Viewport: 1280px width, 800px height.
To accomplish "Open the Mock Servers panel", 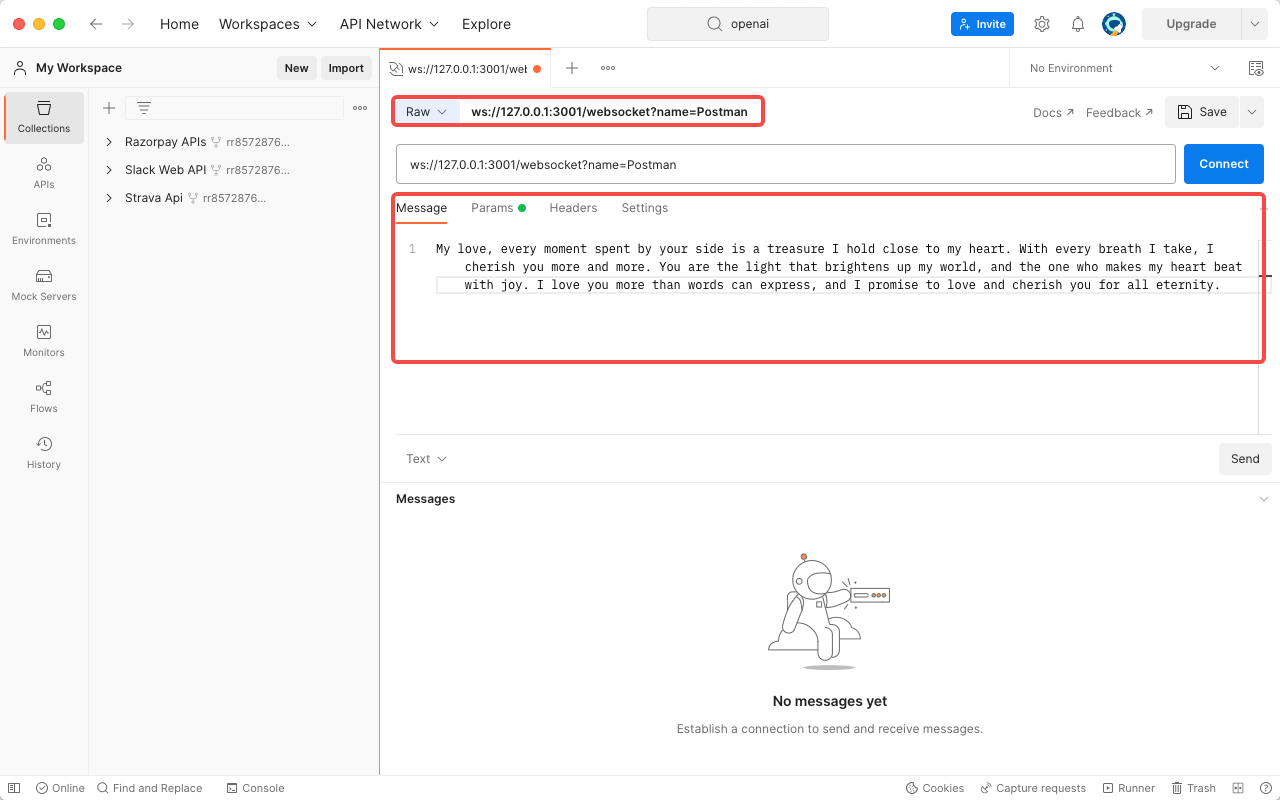I will point(44,285).
